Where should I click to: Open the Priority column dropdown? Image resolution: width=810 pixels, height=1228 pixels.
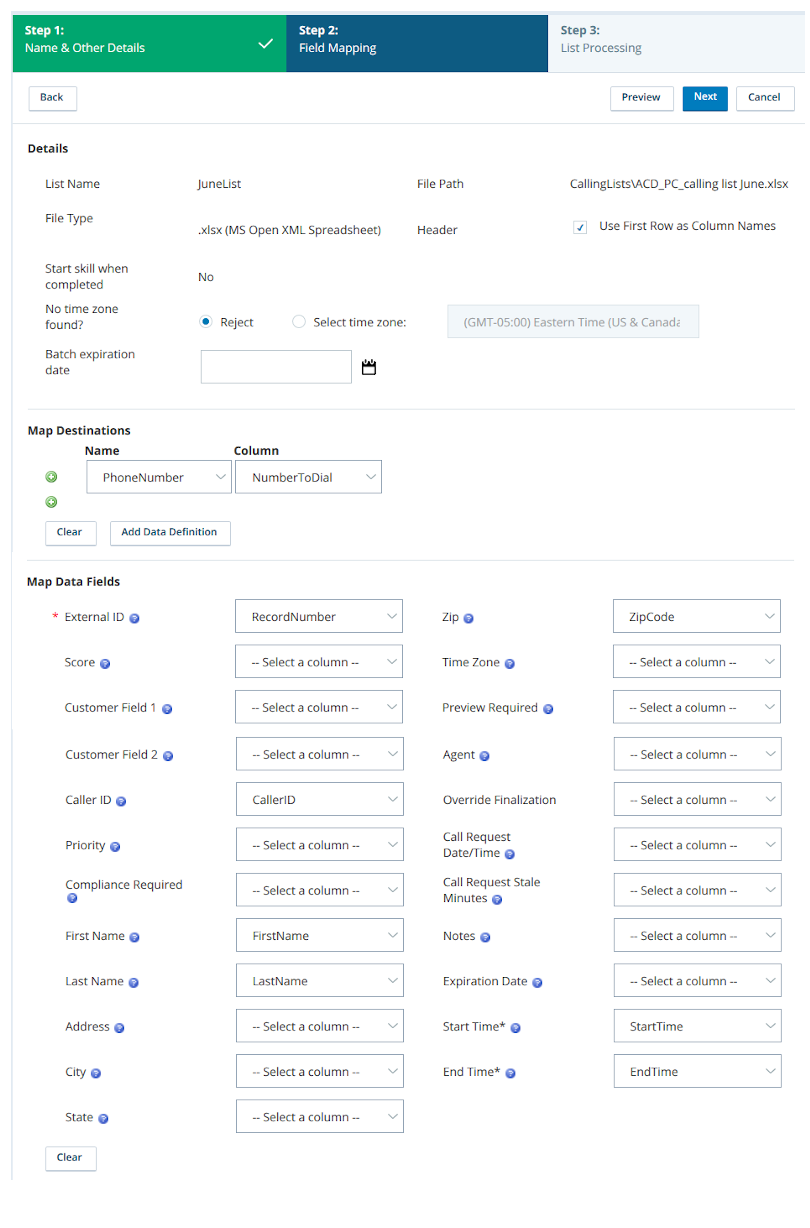pos(320,845)
